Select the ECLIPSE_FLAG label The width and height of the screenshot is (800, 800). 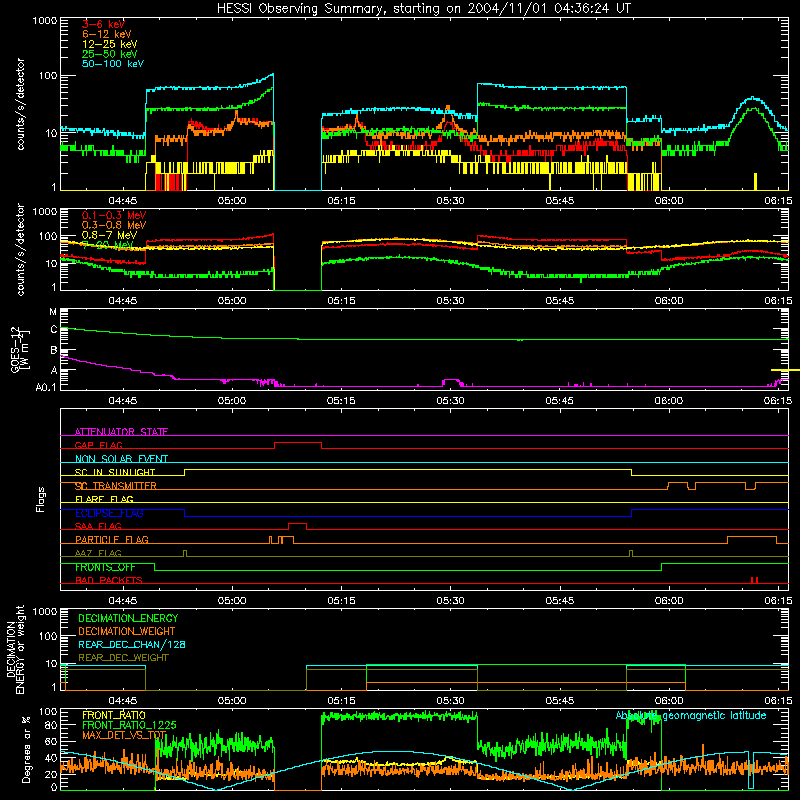[109, 513]
